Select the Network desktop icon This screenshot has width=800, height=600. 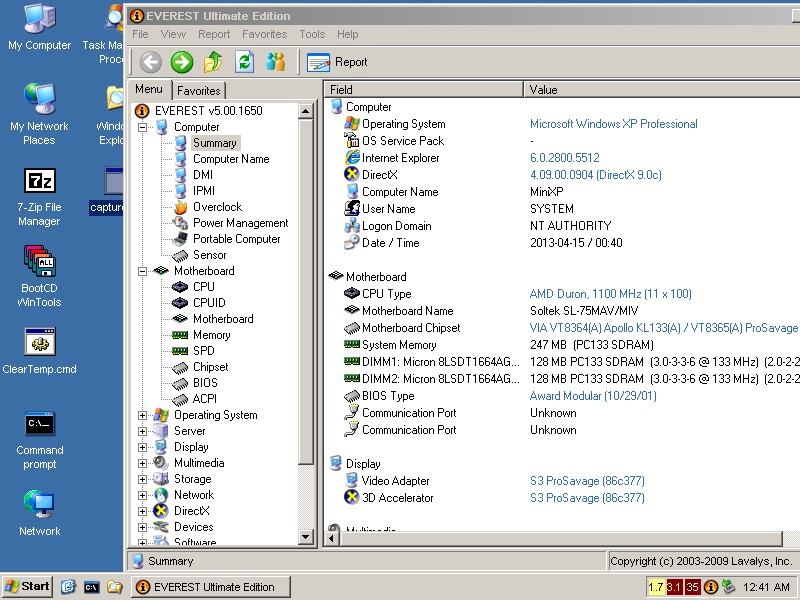pyautogui.click(x=39, y=513)
